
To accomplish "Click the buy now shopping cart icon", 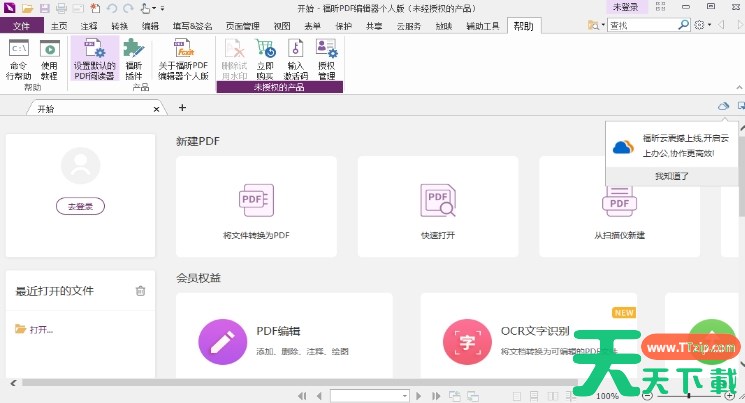I will coord(265,58).
